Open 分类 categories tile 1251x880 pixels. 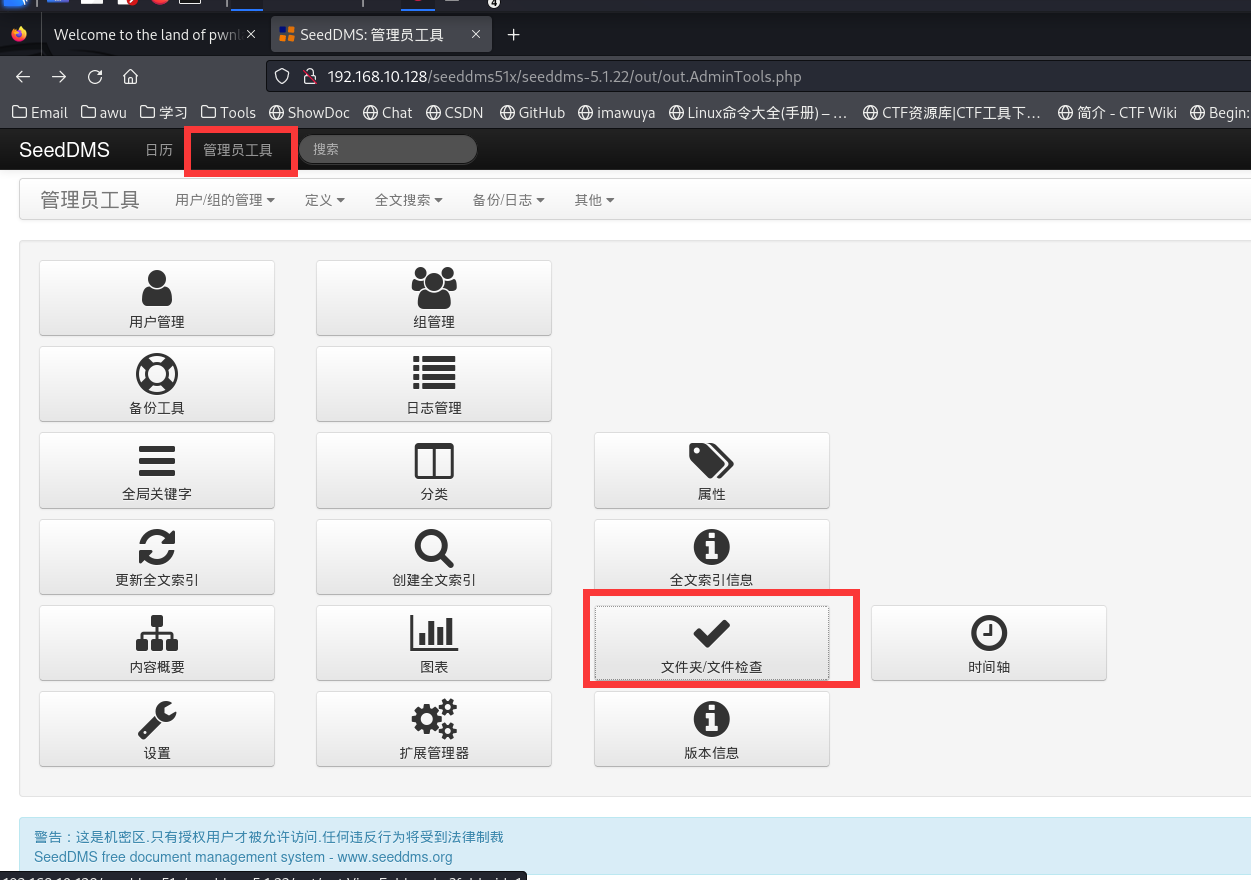[433, 470]
